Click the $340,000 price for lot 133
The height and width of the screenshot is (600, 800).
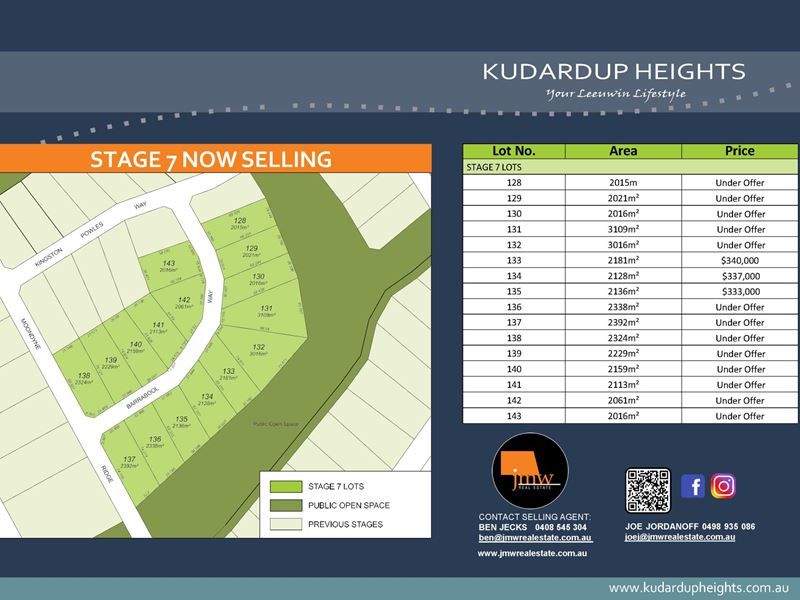(x=740, y=261)
